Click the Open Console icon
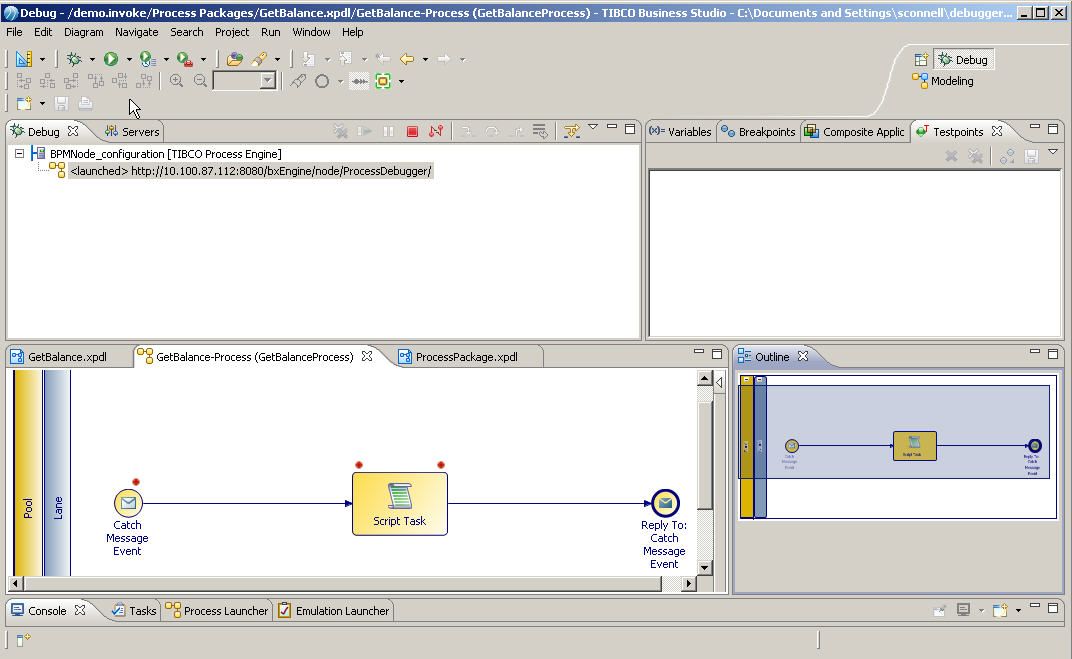The width and height of the screenshot is (1072, 659). 1000,610
